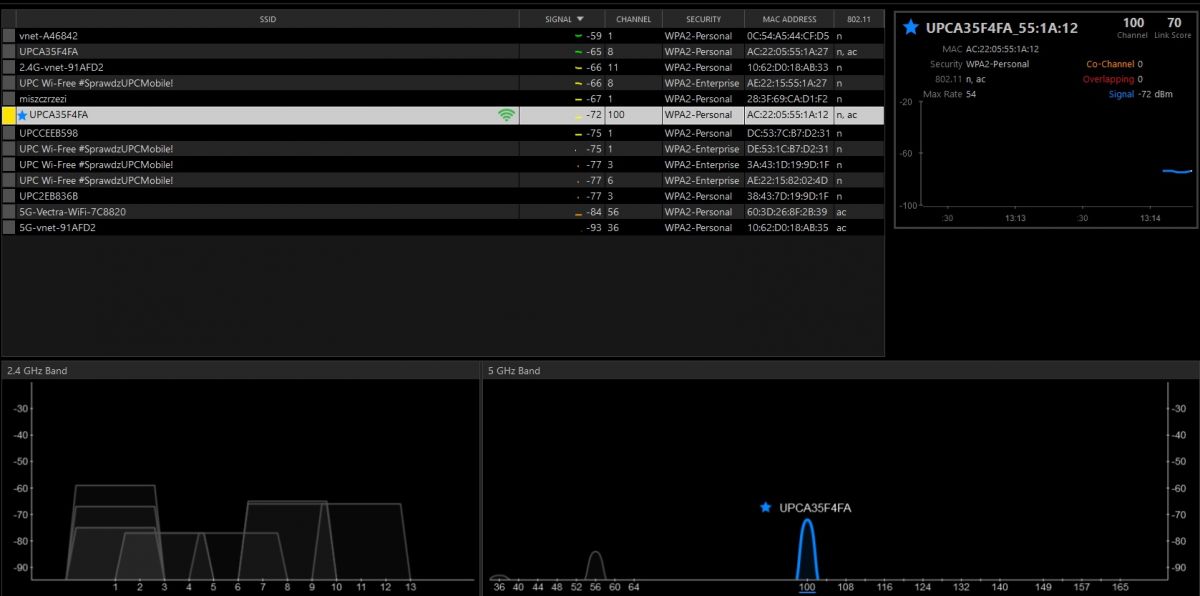Click the blue star in the selected UPCA35F4FA row
Image resolution: width=1200 pixels, height=596 pixels.
tap(22, 115)
